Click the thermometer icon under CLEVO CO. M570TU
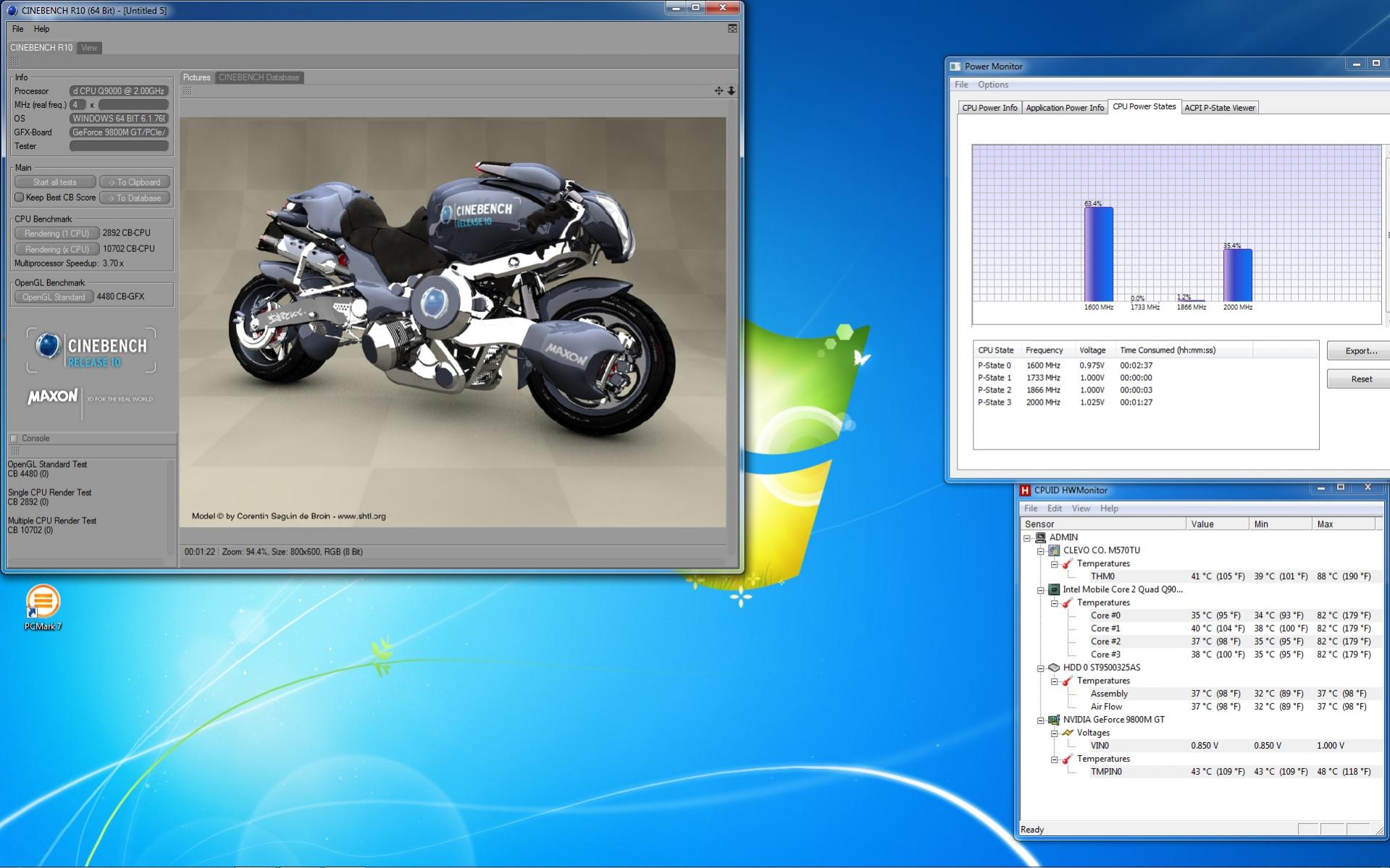The width and height of the screenshot is (1390, 868). point(1068,563)
